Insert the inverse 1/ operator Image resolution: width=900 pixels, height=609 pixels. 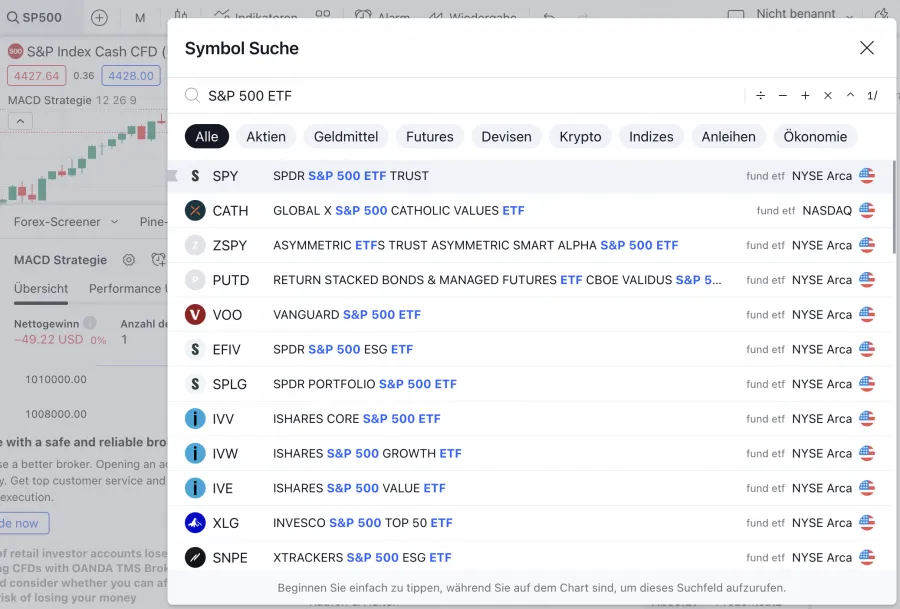pos(872,96)
